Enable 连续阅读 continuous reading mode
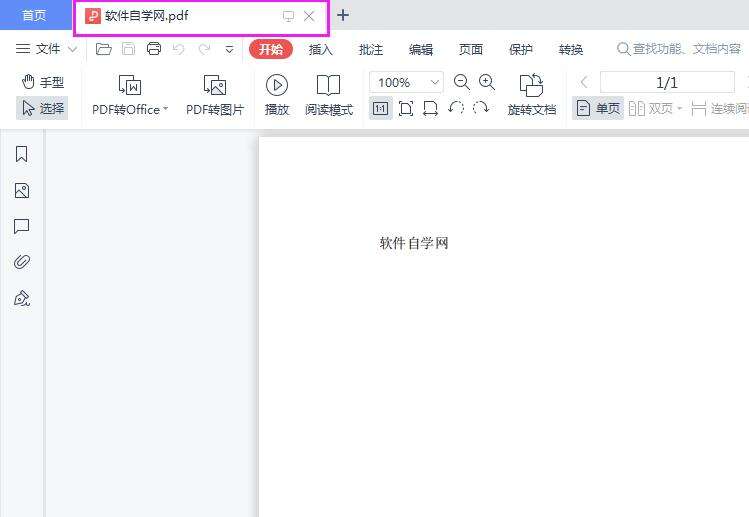Viewport: 749px width, 517px height. pos(719,108)
